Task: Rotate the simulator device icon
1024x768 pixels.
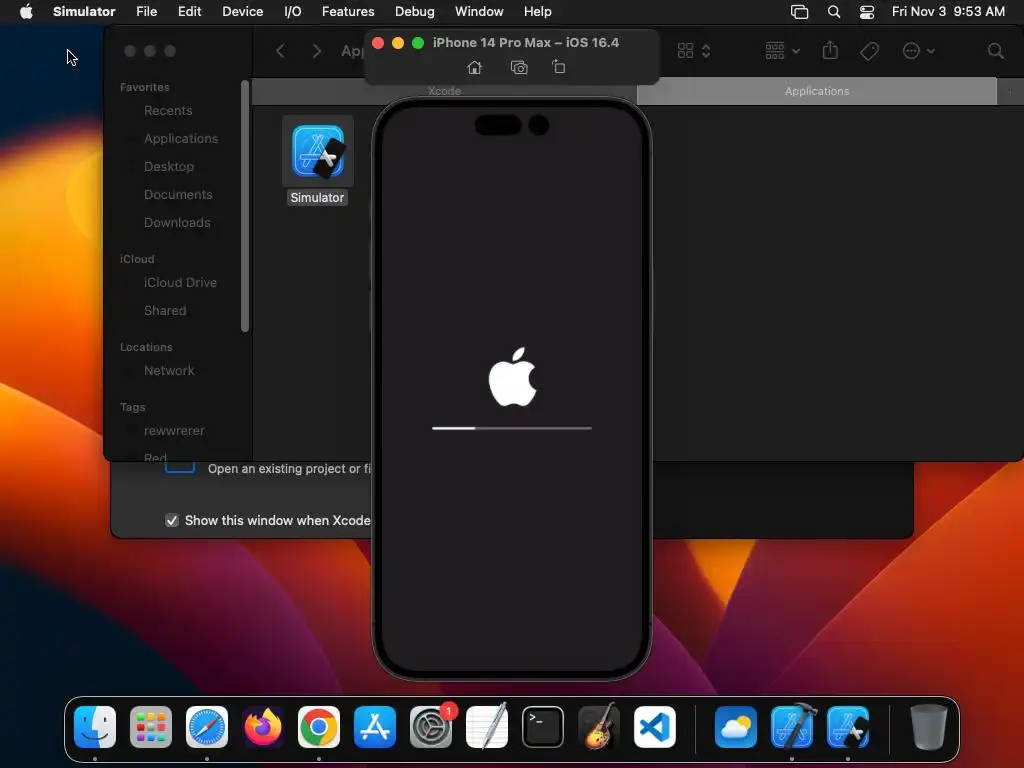Action: click(559, 67)
